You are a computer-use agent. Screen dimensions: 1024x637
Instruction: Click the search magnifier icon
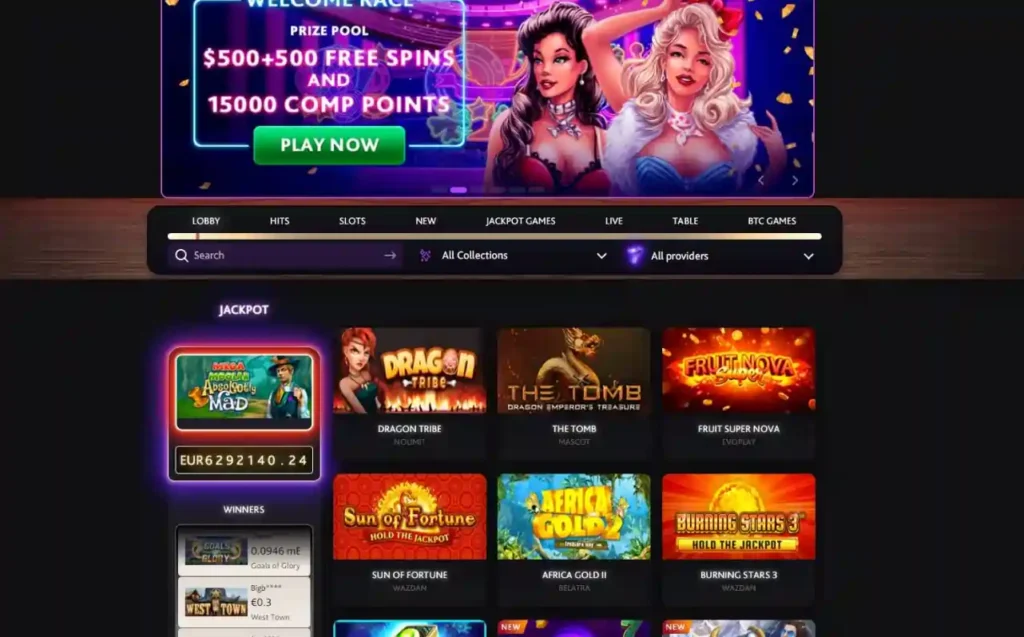(x=182, y=255)
